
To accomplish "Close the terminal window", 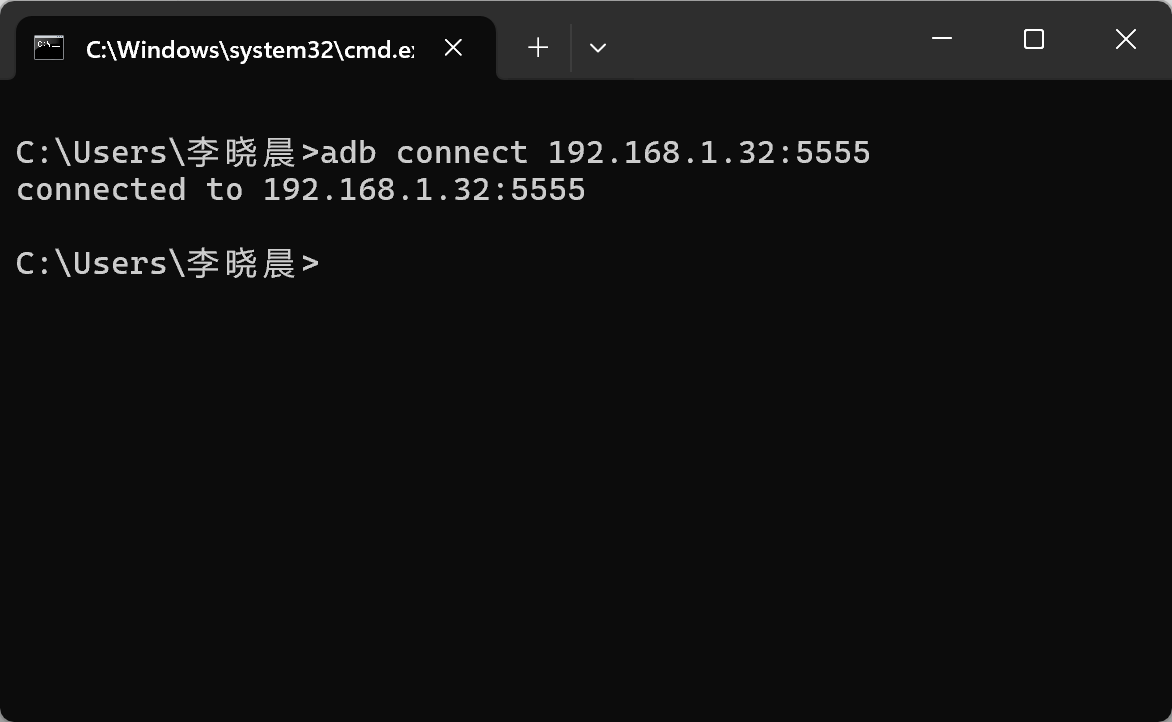I will [x=1125, y=39].
